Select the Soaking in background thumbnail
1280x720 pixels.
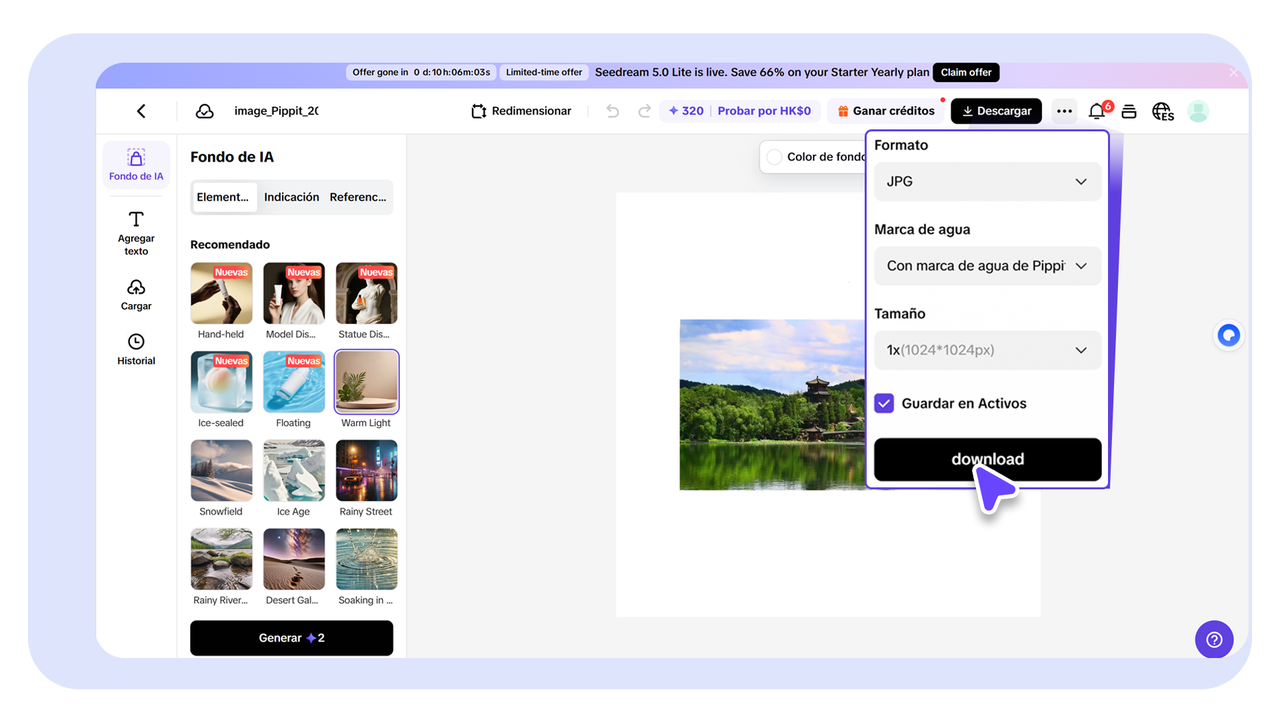point(366,560)
